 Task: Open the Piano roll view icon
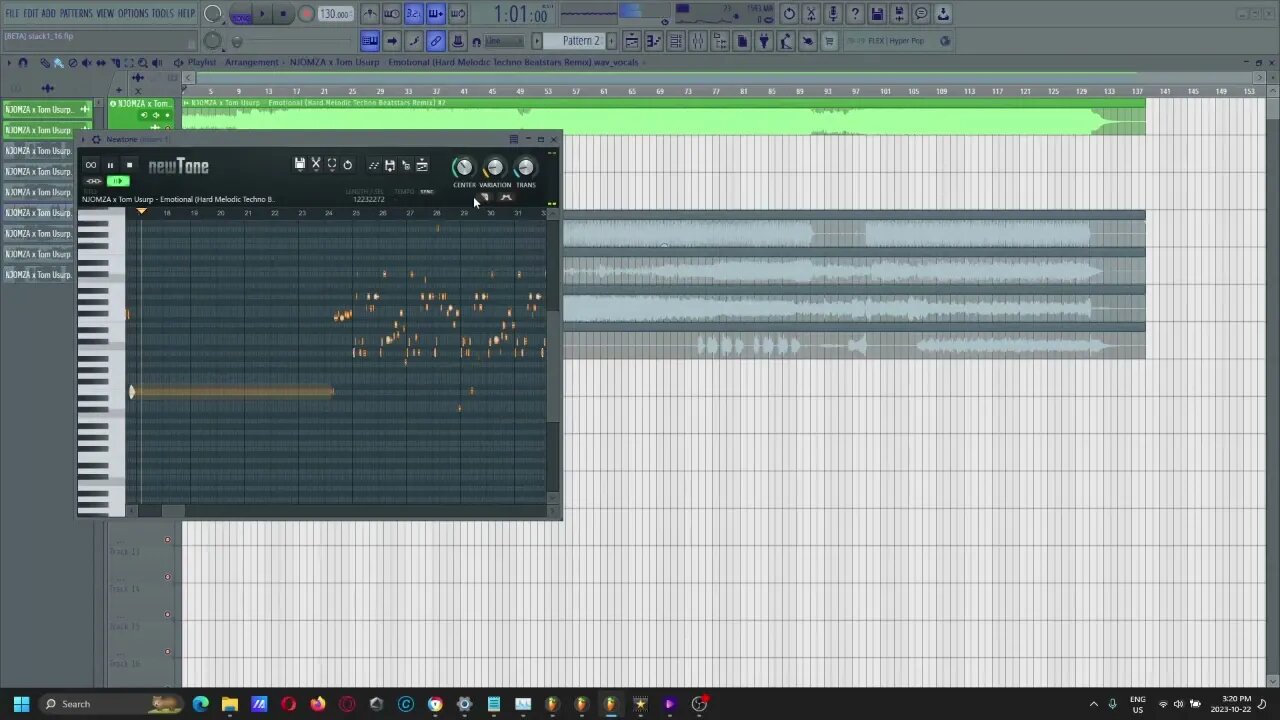click(654, 41)
